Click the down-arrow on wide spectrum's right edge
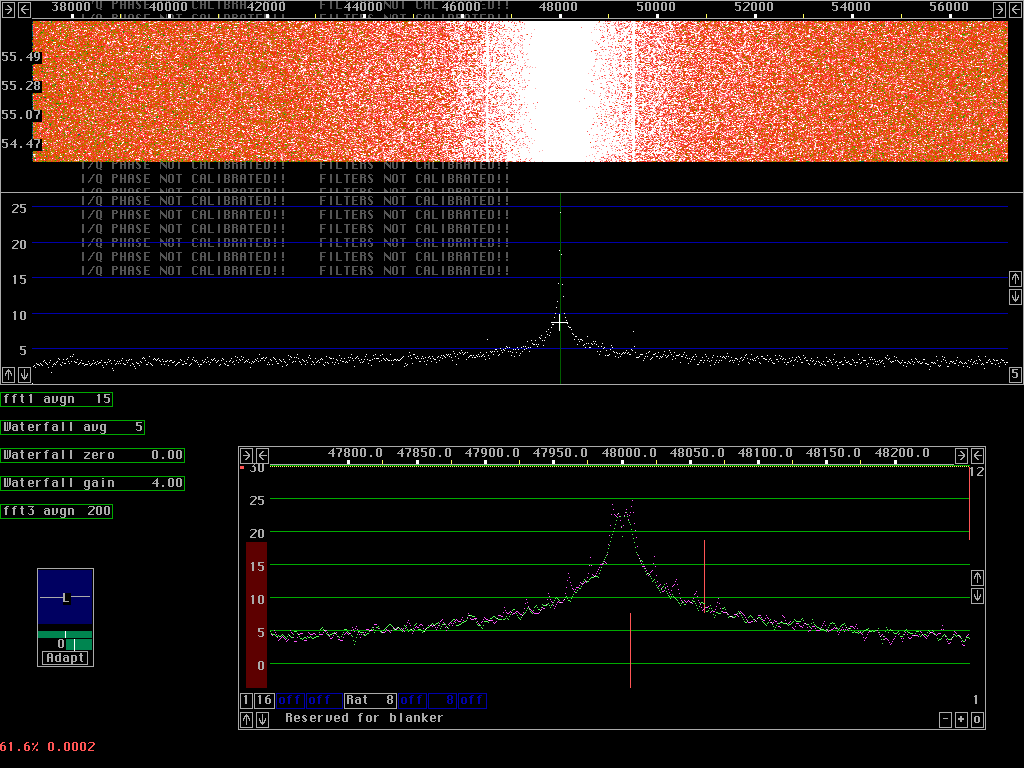The width and height of the screenshot is (1024, 768). pyautogui.click(x=1015, y=296)
